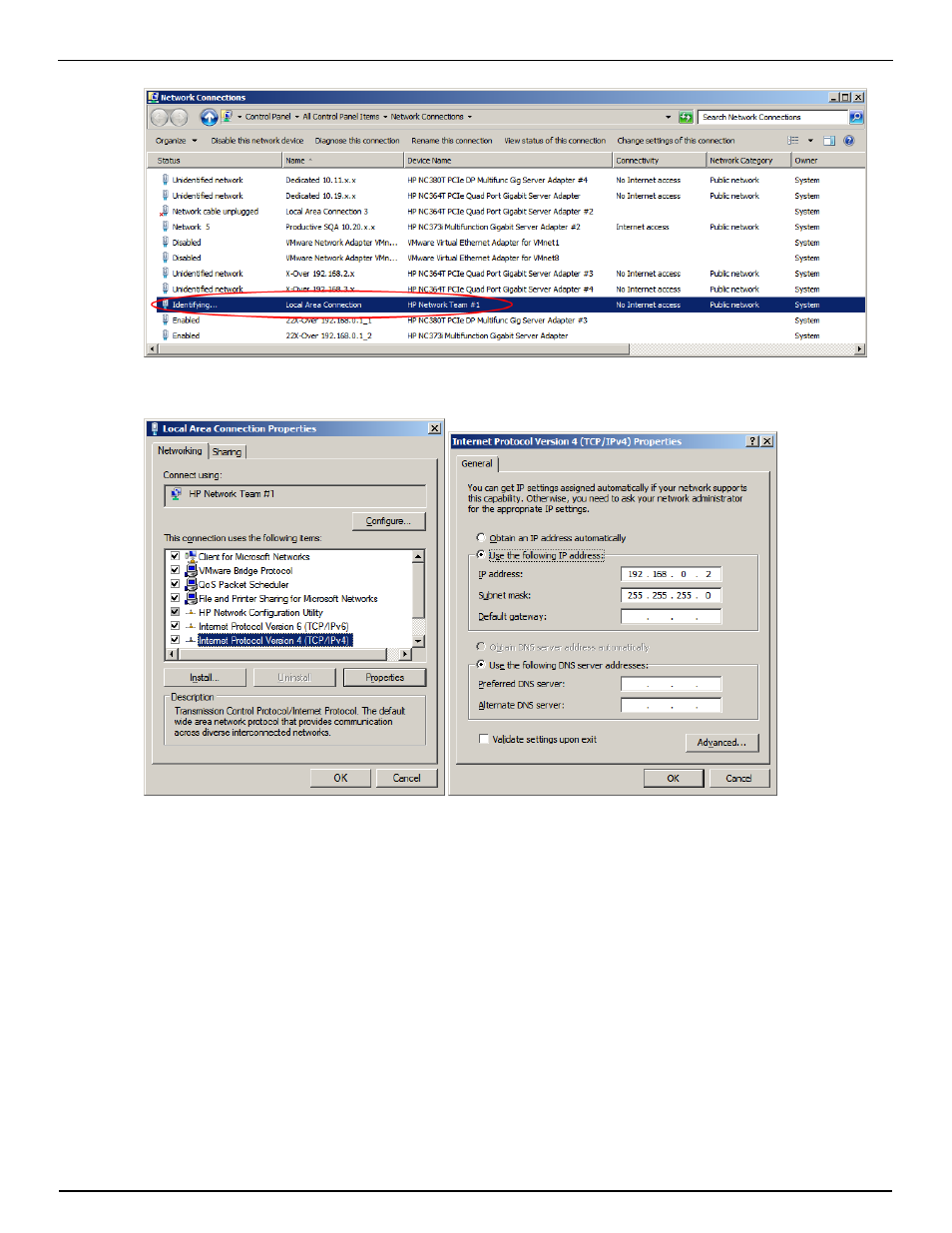
Task: Click Cancel in Local Area Connection Properties
Action: point(406,778)
